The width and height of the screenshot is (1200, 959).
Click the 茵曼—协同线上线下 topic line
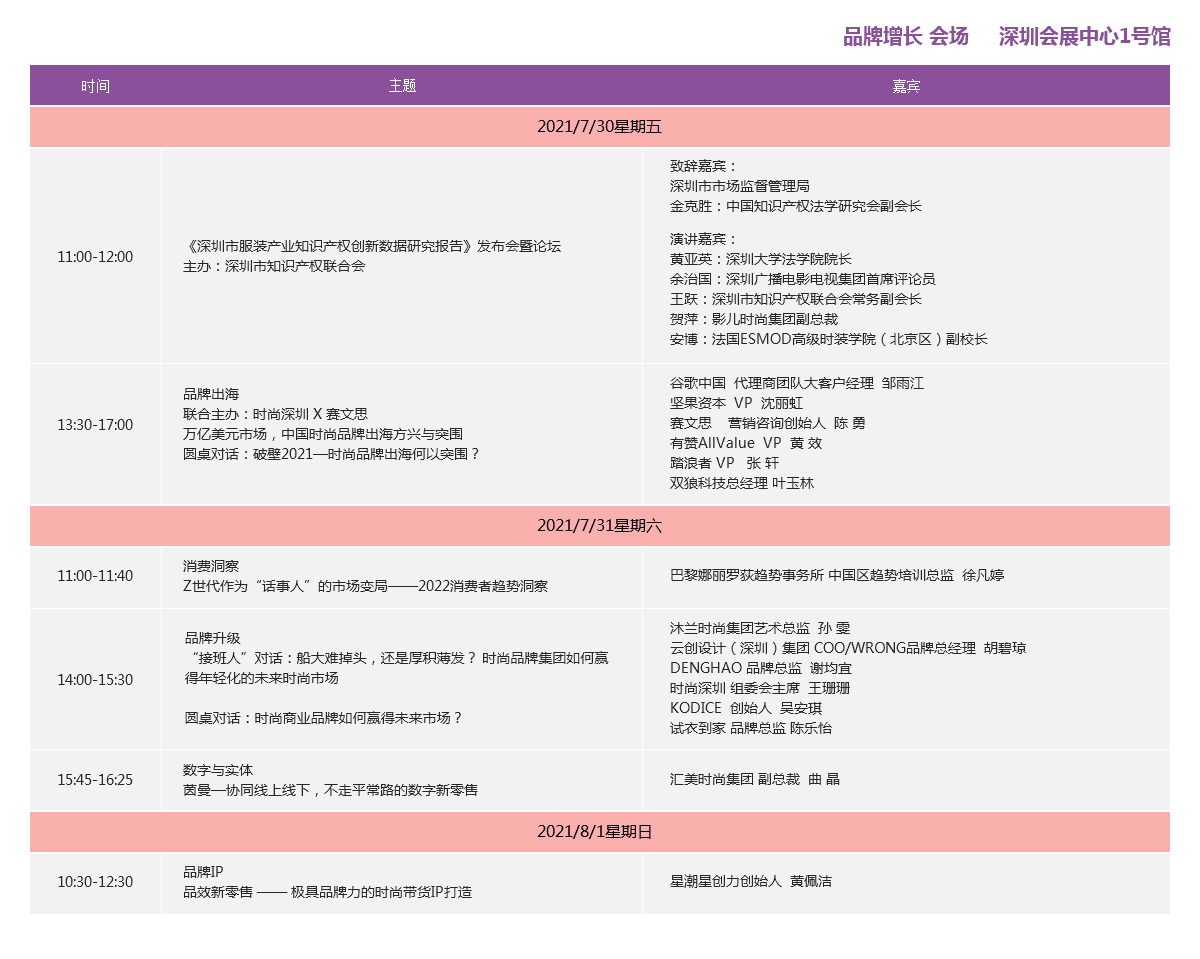(330, 790)
